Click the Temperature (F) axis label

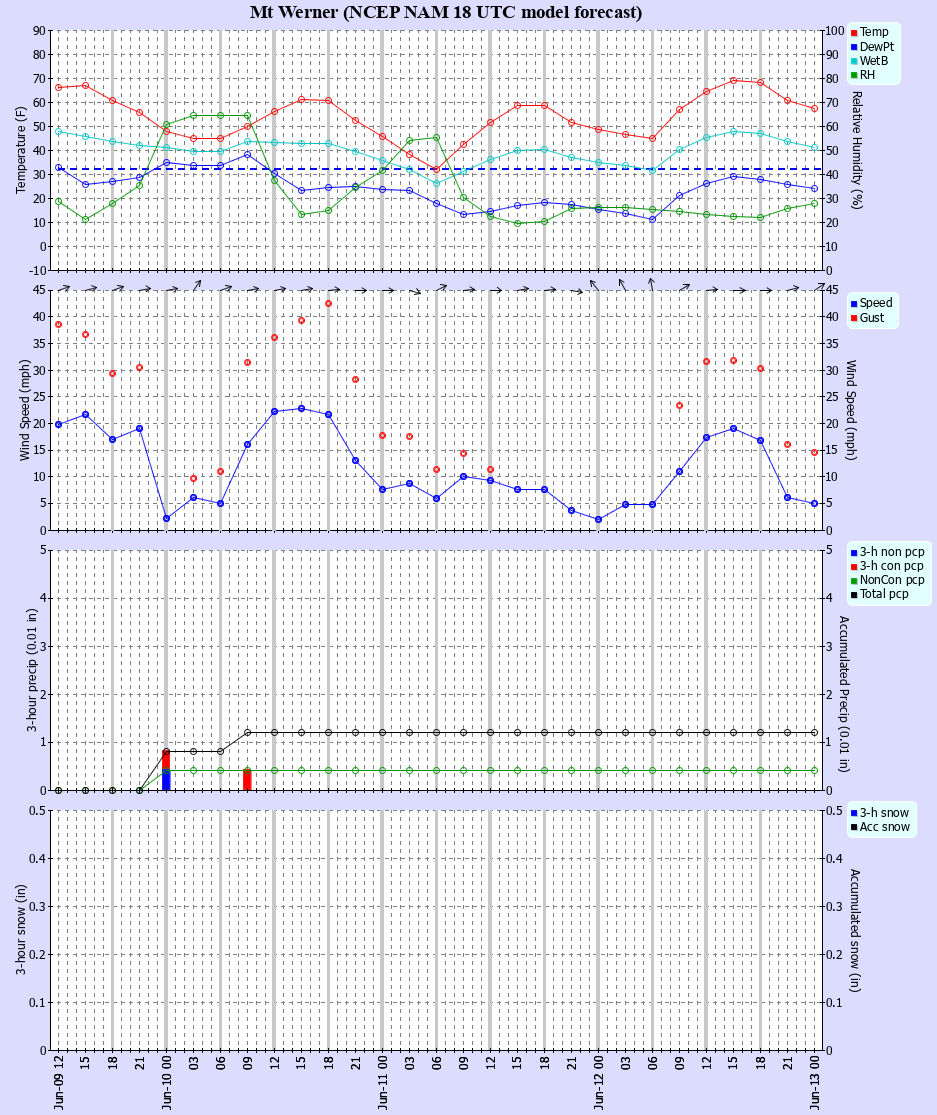pos(20,150)
